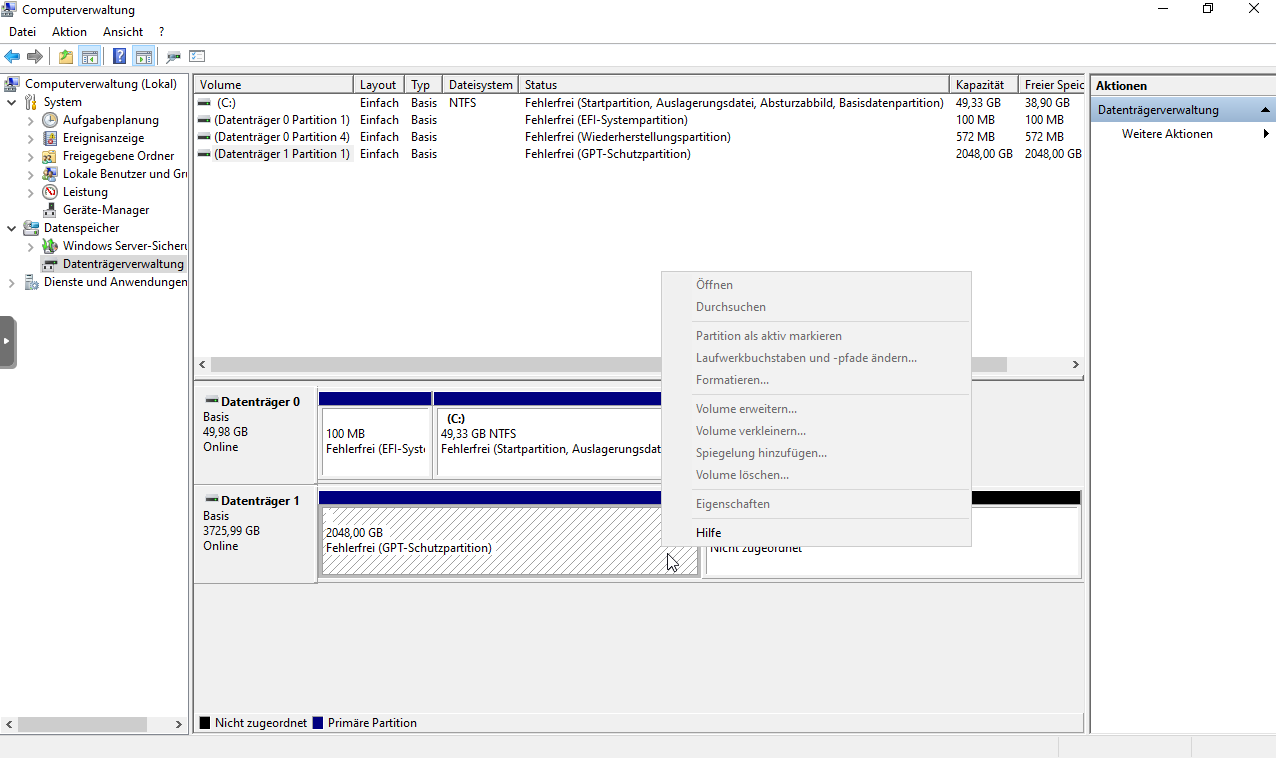This screenshot has width=1276, height=758.
Task: Sort by the Dateisystem column header
Action: (x=481, y=85)
